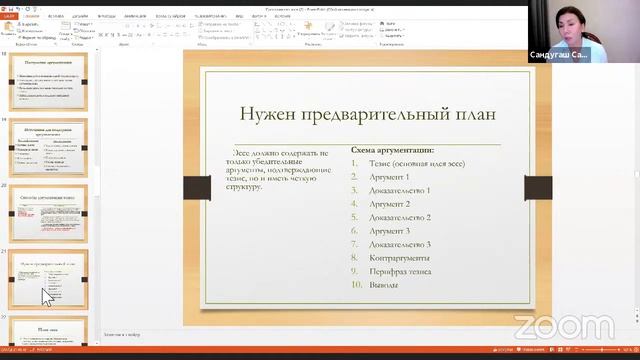Switch to the Вид ribbon tab
This screenshot has width=640, height=360.
[239, 16]
